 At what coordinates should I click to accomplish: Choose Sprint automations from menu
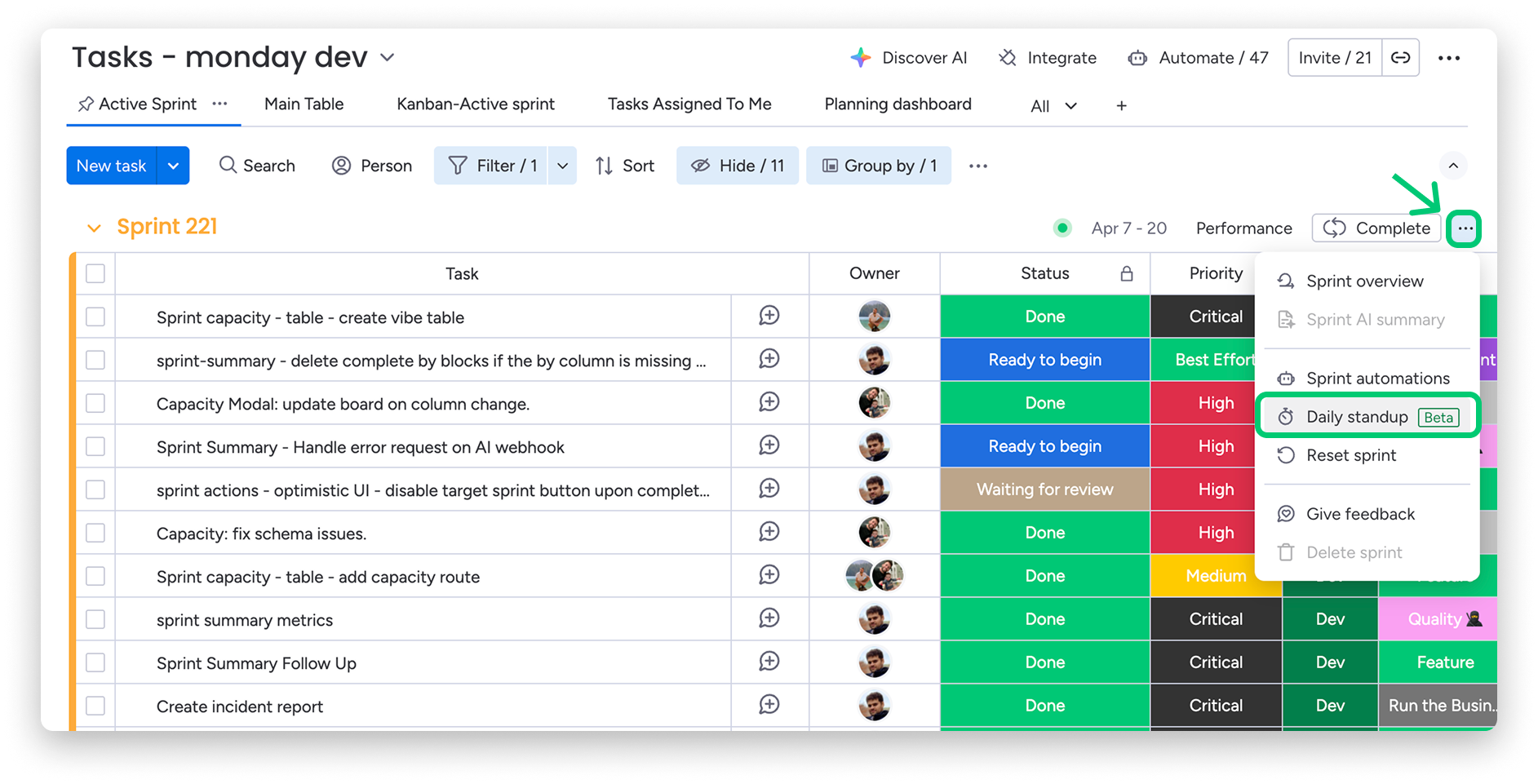click(x=1367, y=378)
